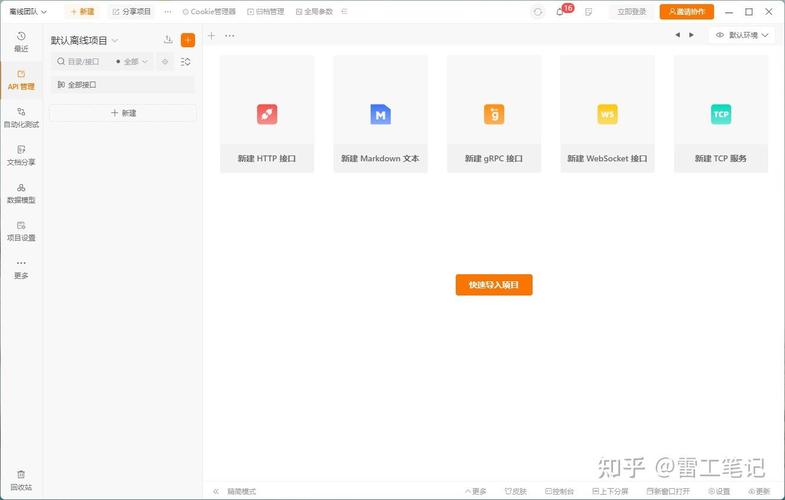Open the 新建 TCP 服务 card
Screen dimensions: 785x500
721,114
